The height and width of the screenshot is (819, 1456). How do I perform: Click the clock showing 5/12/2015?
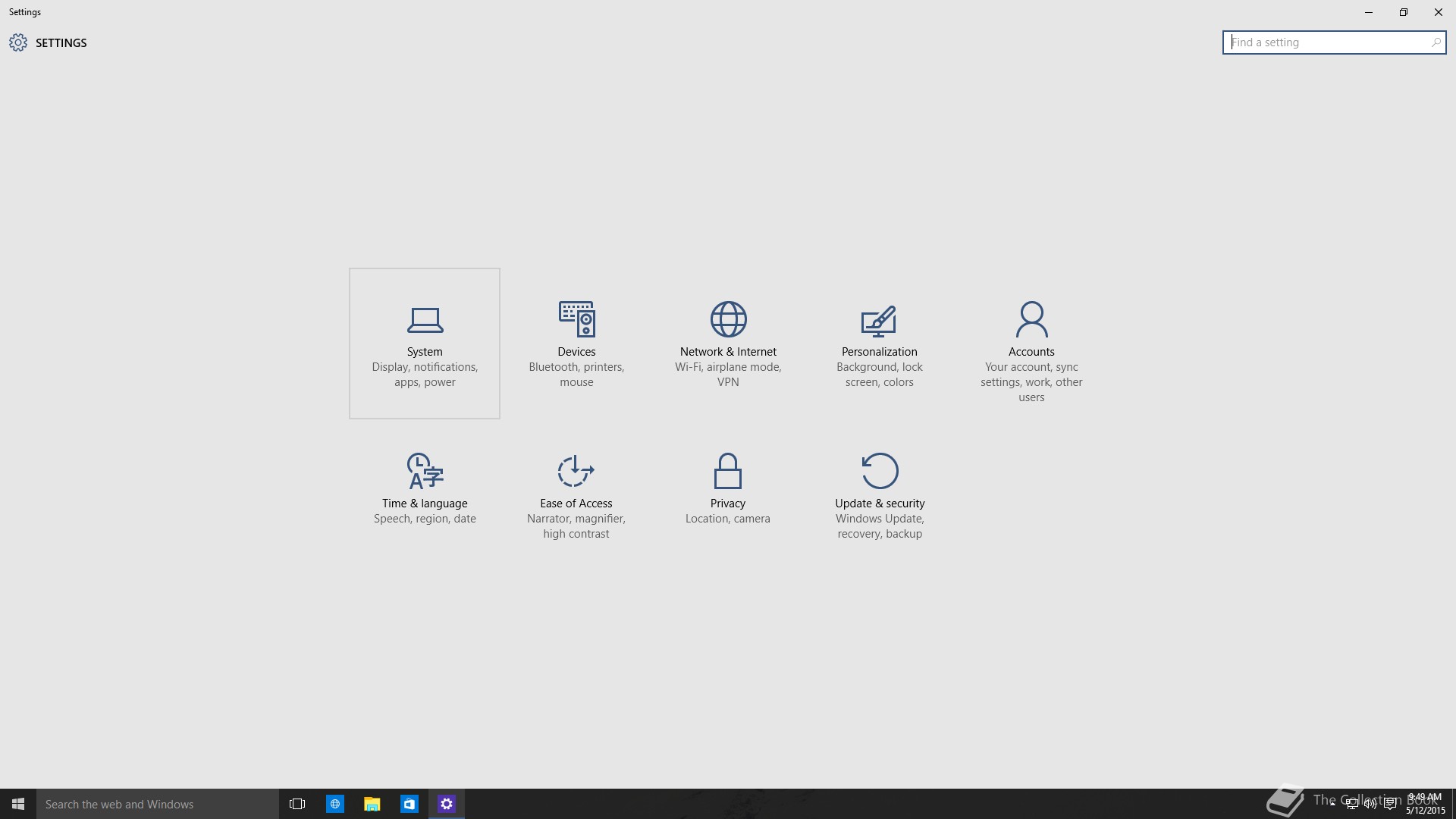click(1425, 804)
